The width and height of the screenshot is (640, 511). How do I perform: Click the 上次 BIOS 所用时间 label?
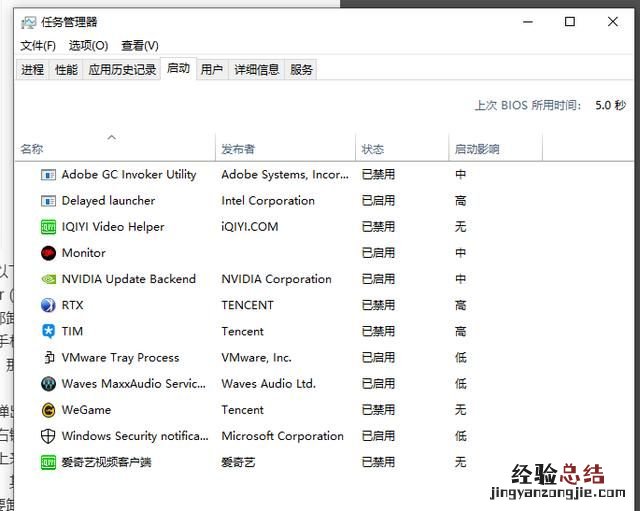pyautogui.click(x=528, y=105)
